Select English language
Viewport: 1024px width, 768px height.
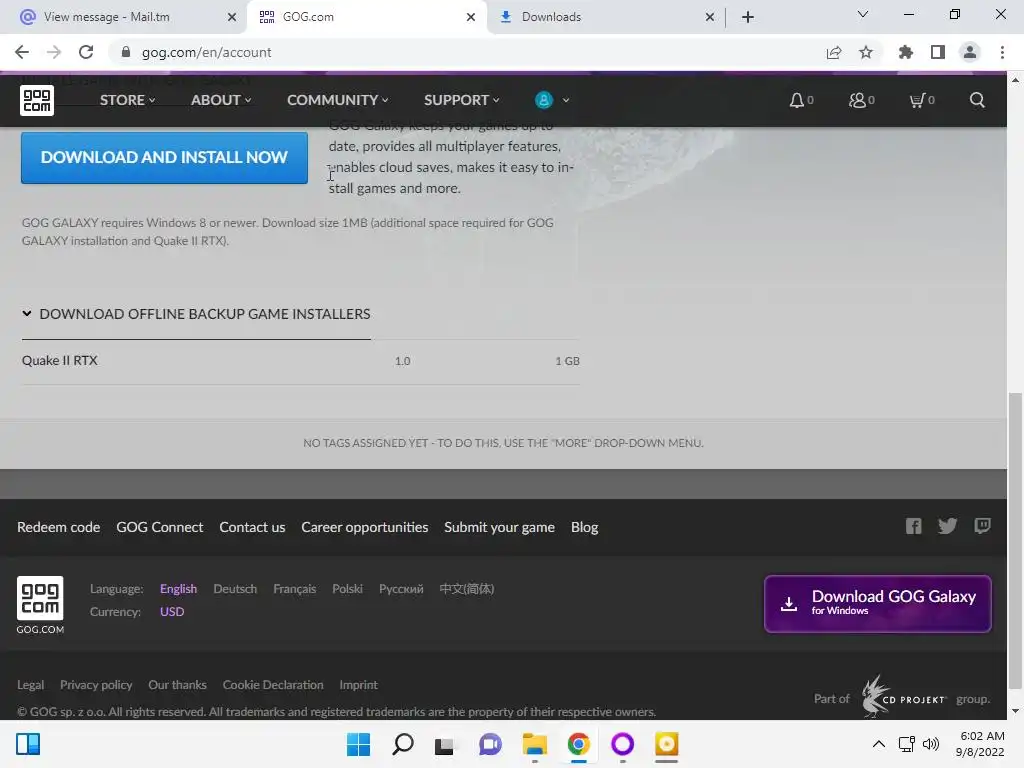point(178,588)
